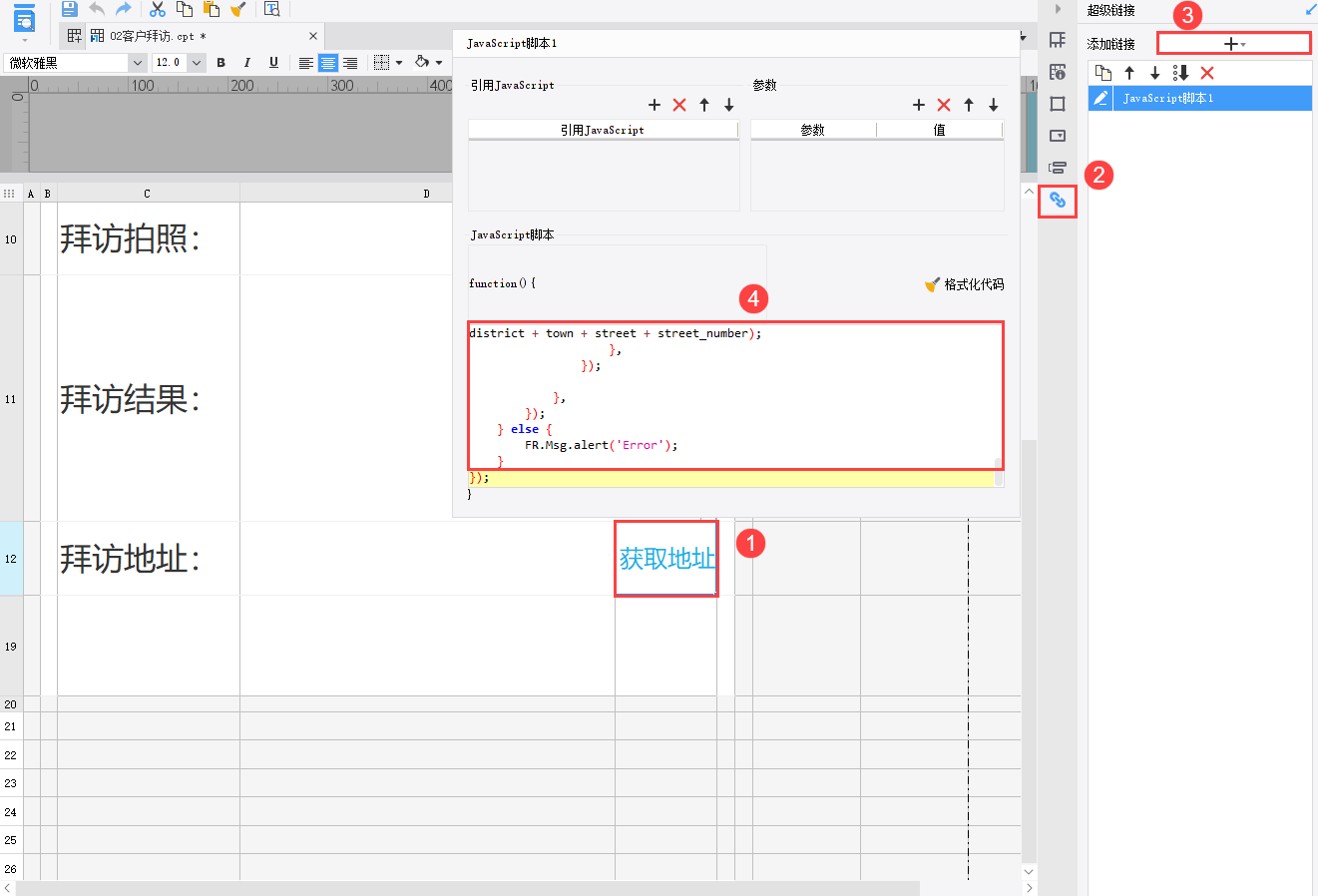Click the redo arrow icon

tap(124, 9)
